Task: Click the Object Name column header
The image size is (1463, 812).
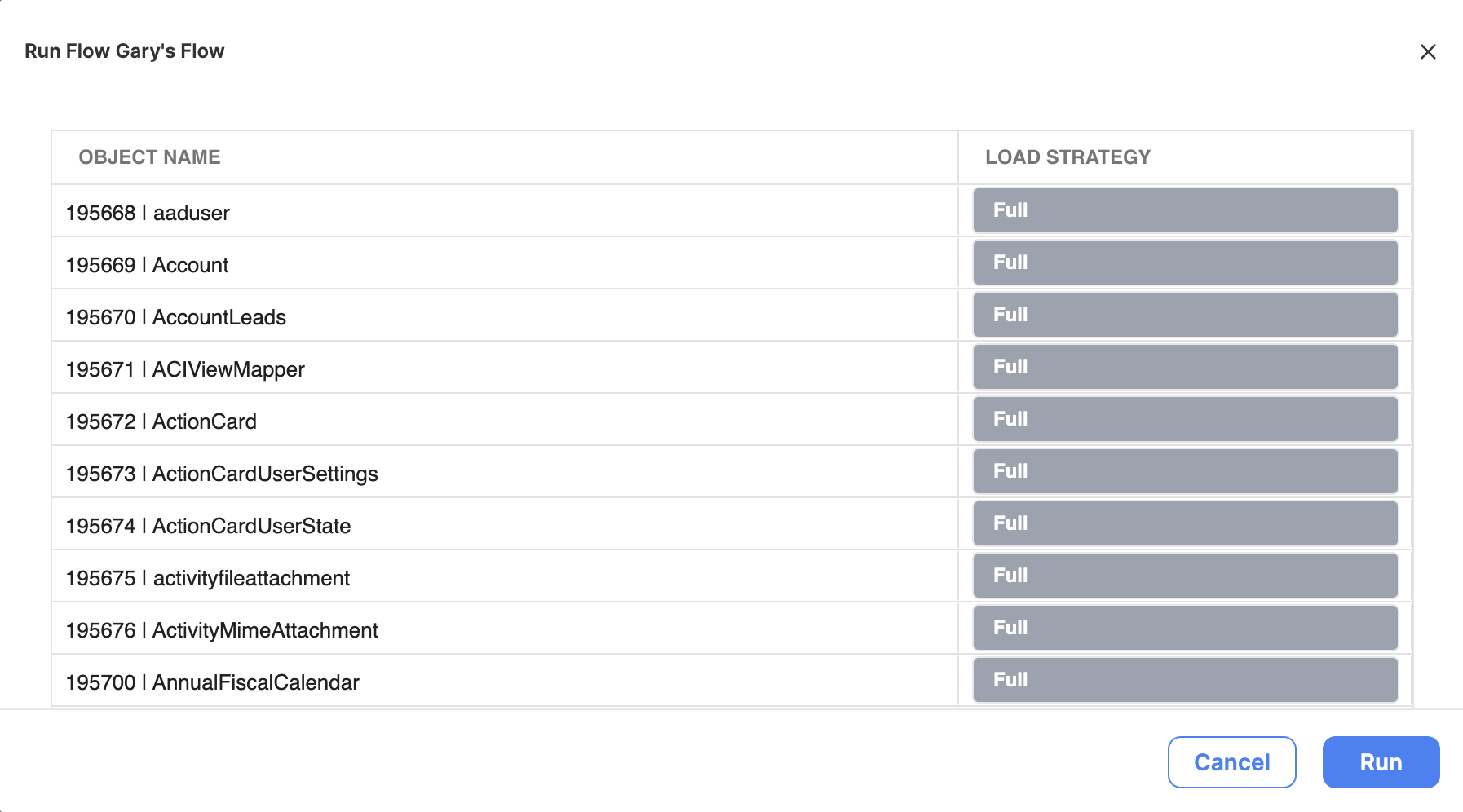Action: point(149,157)
